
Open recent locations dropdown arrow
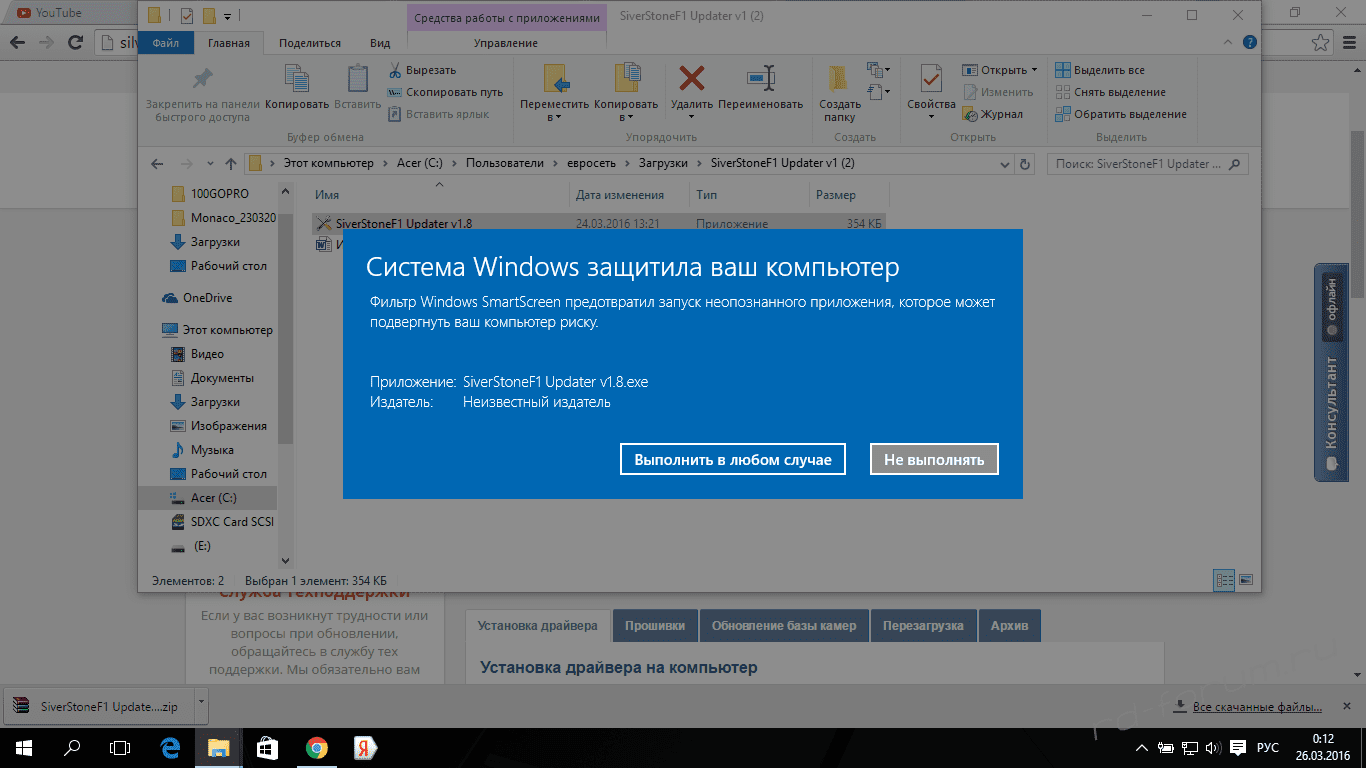pos(209,163)
